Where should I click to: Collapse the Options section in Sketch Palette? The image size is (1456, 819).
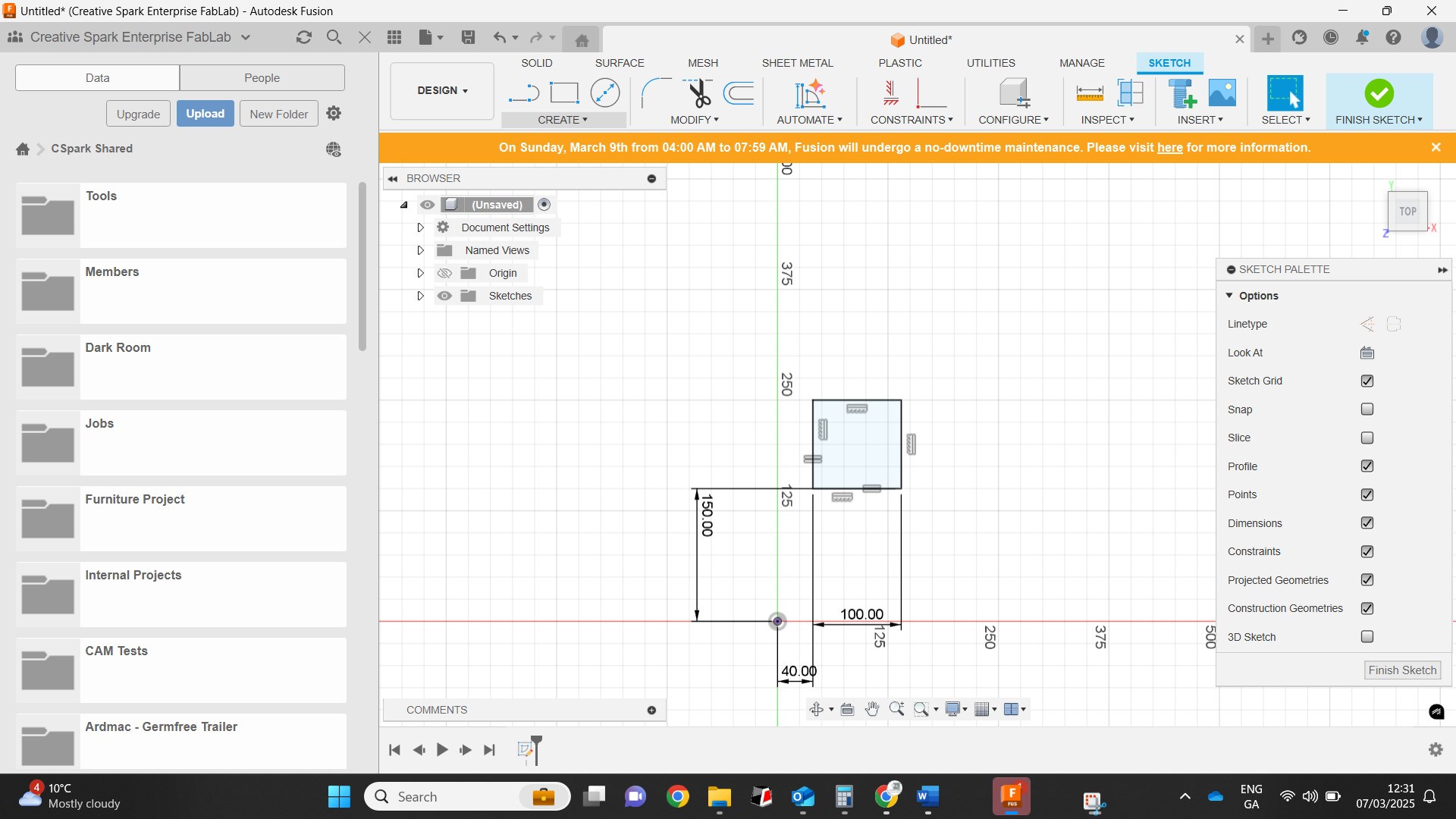coord(1229,296)
